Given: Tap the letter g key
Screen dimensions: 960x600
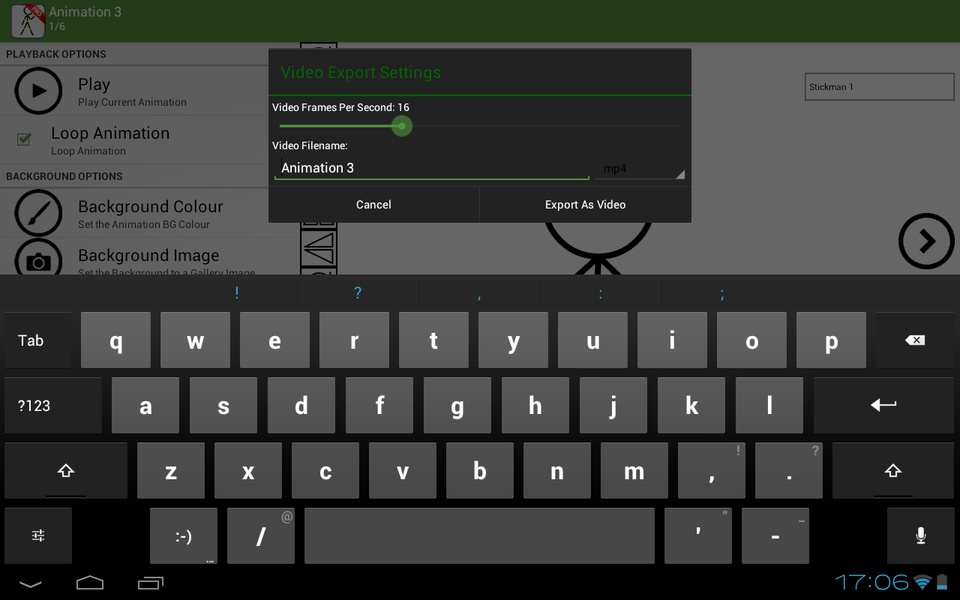Looking at the screenshot, I should click(457, 405).
